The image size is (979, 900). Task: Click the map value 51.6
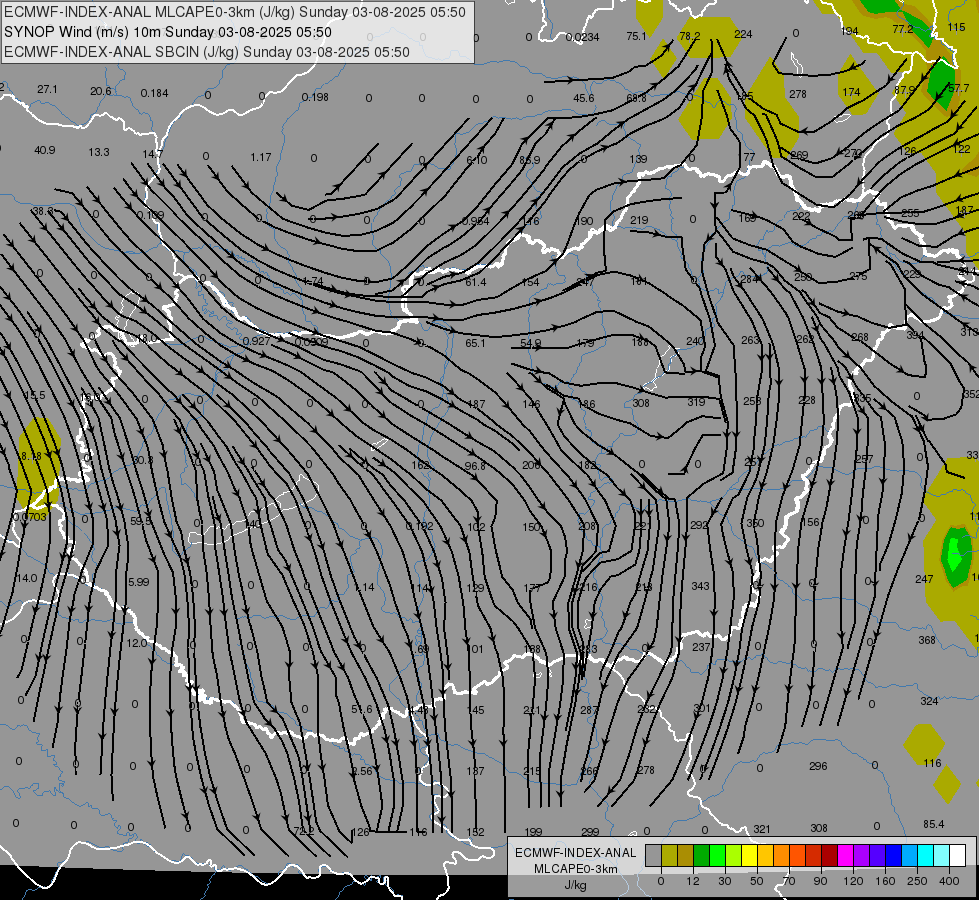point(362,709)
